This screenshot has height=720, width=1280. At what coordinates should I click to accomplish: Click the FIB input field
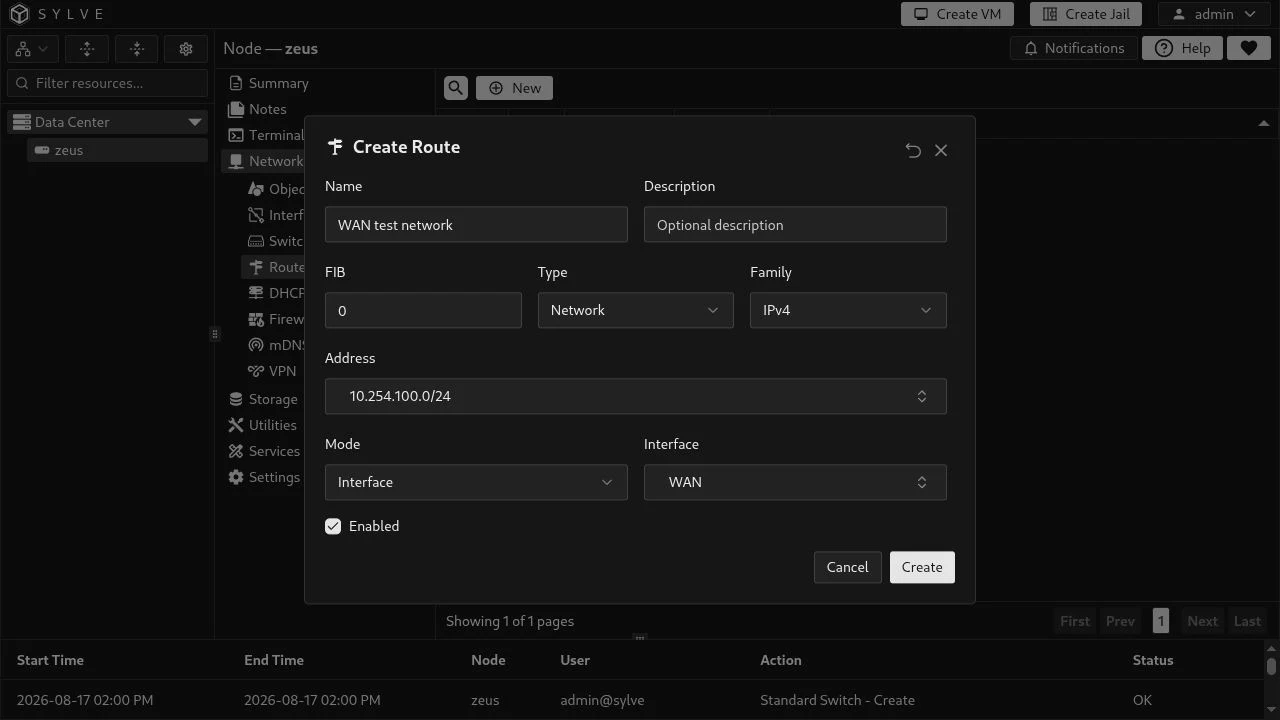(423, 311)
